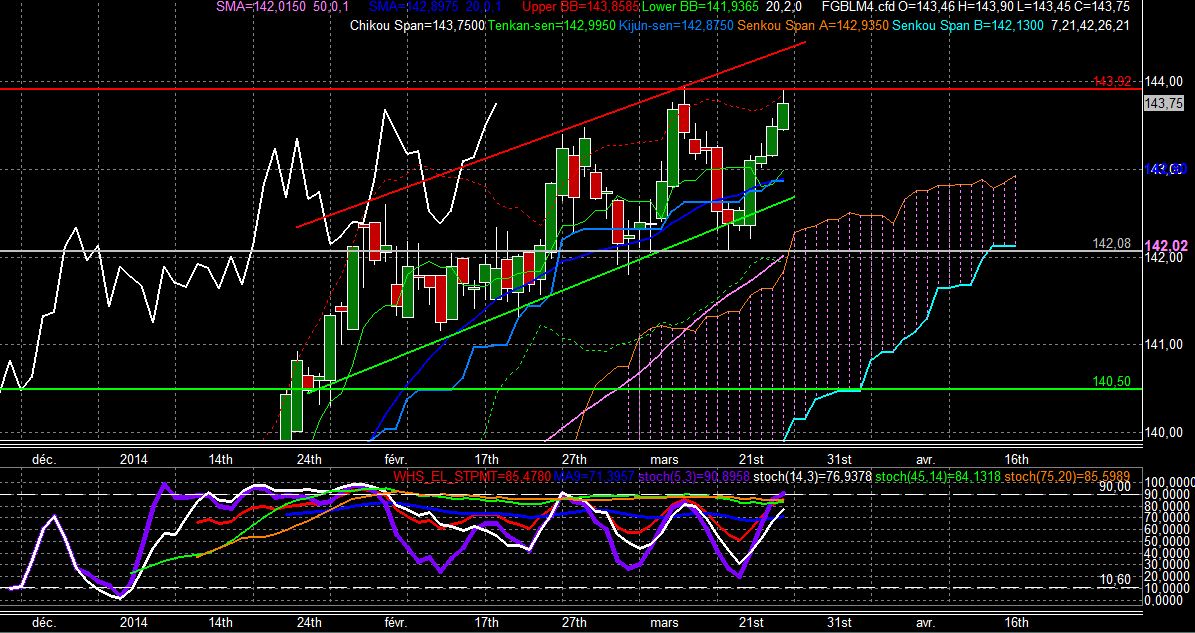The image size is (1195, 633).
Task: Click the 141,00 price axis label
Action: click(x=1163, y=345)
